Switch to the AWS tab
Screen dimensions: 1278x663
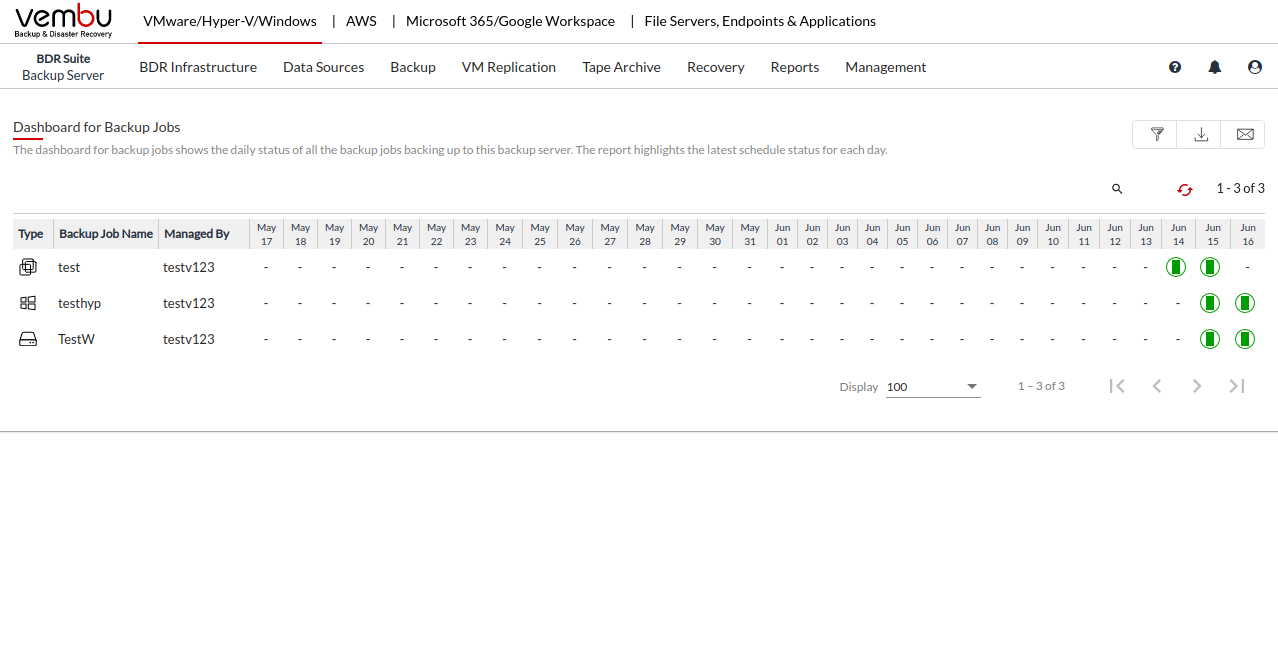361,21
